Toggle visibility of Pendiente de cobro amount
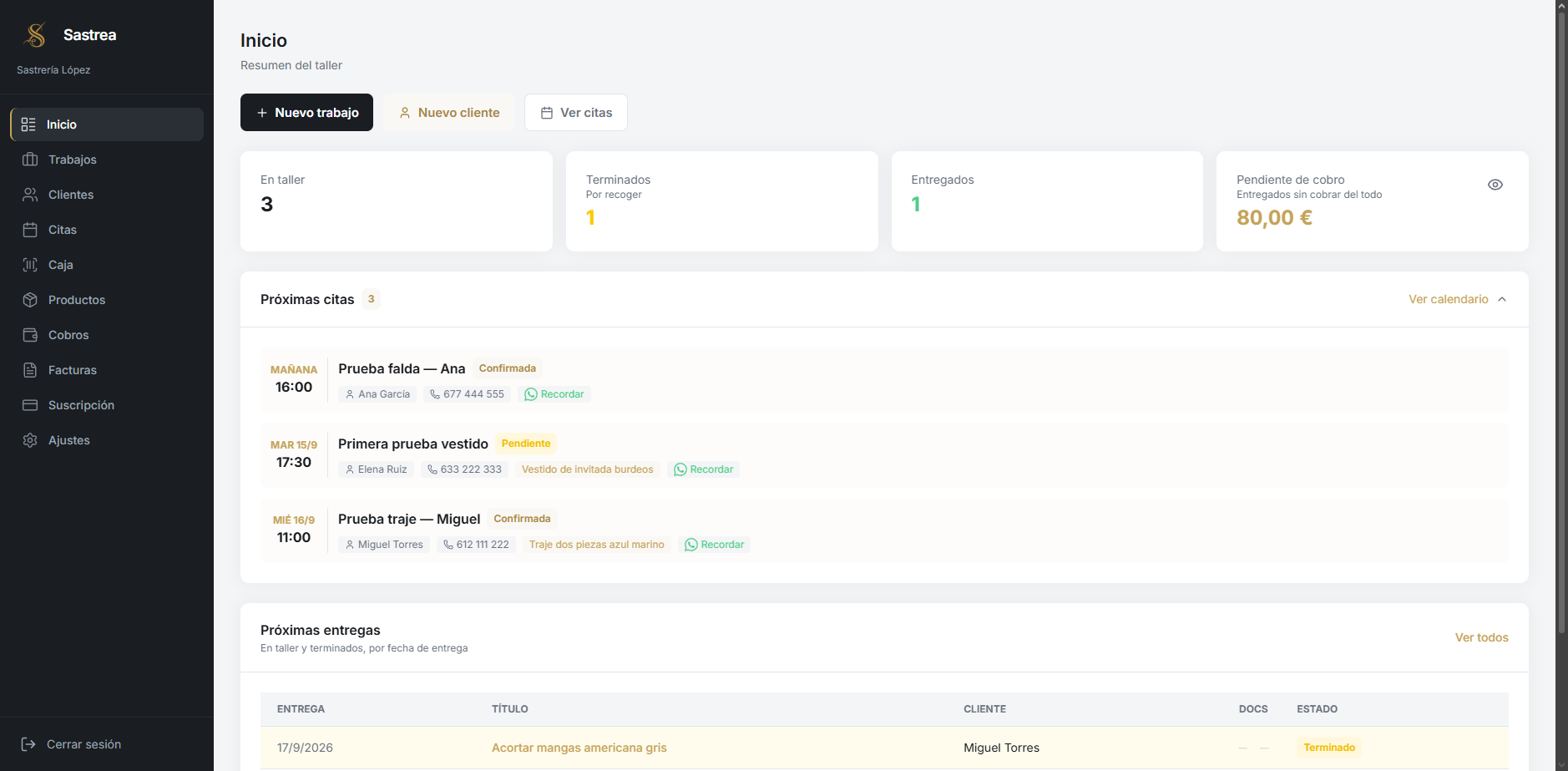 pyautogui.click(x=1495, y=185)
